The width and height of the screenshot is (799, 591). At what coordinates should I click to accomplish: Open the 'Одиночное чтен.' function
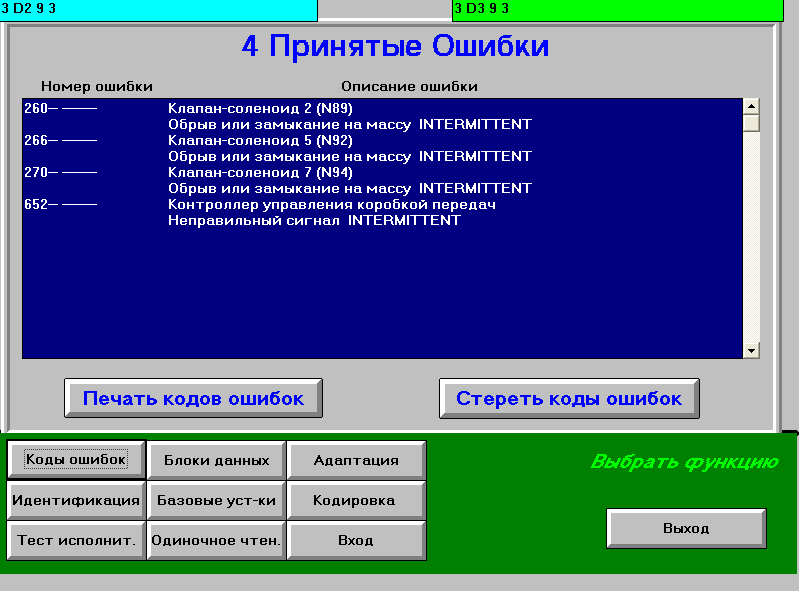pyautogui.click(x=217, y=540)
